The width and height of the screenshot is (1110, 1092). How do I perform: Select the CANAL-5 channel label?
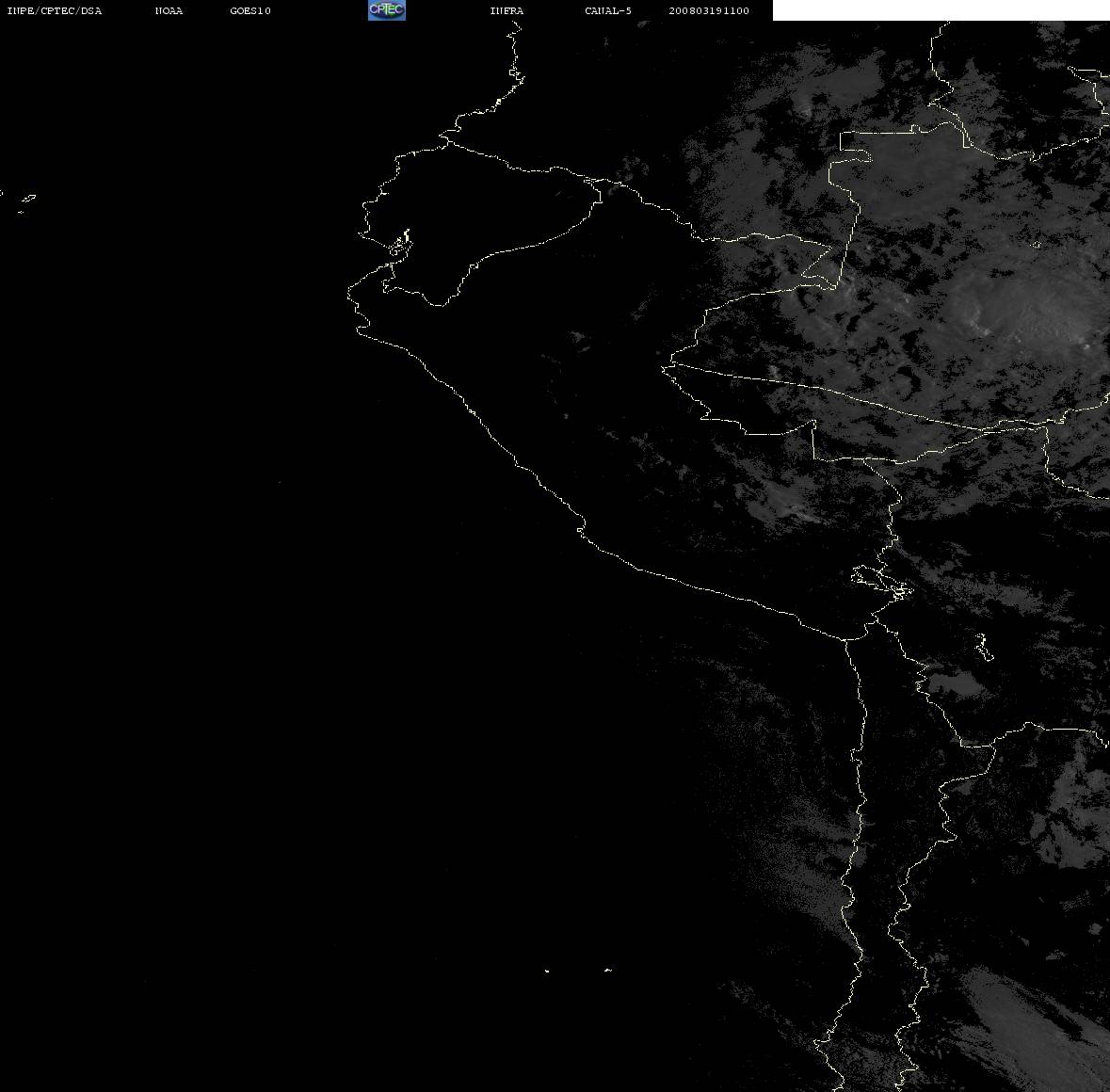click(607, 10)
